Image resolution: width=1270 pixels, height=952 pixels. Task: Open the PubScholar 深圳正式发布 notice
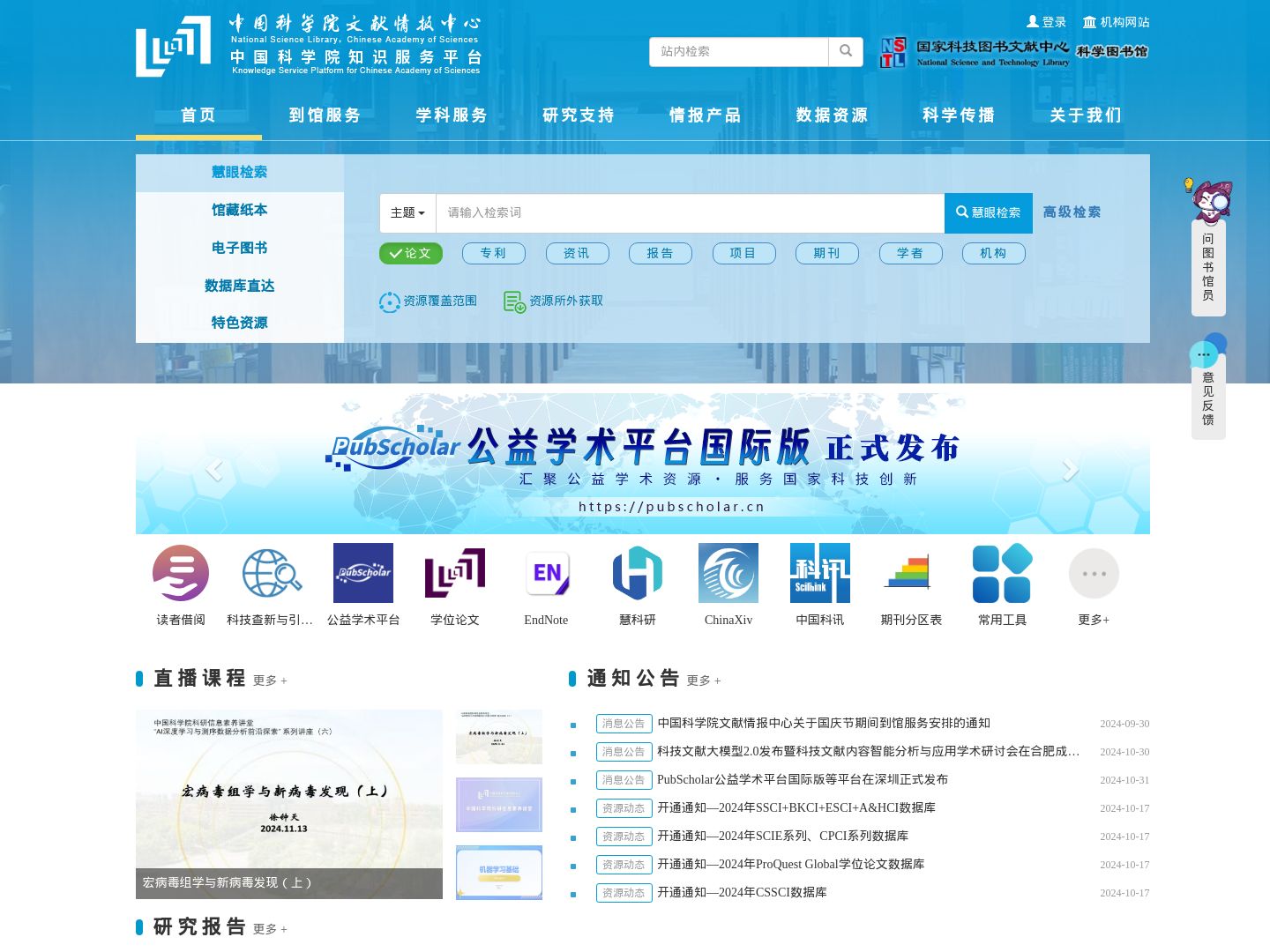coord(803,780)
